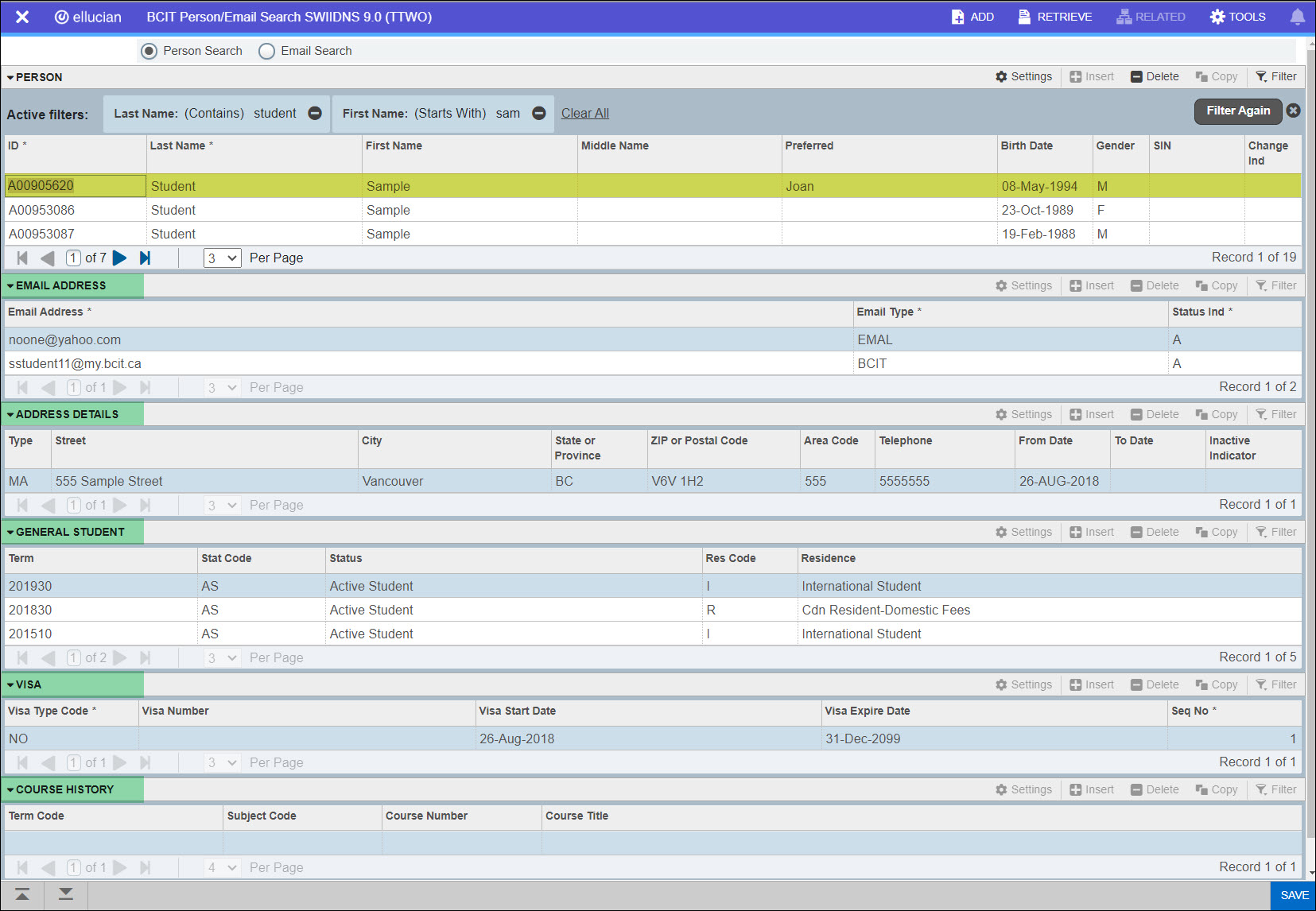The image size is (1316, 911).
Task: Click the ADD icon in the top banner
Action: [x=957, y=16]
